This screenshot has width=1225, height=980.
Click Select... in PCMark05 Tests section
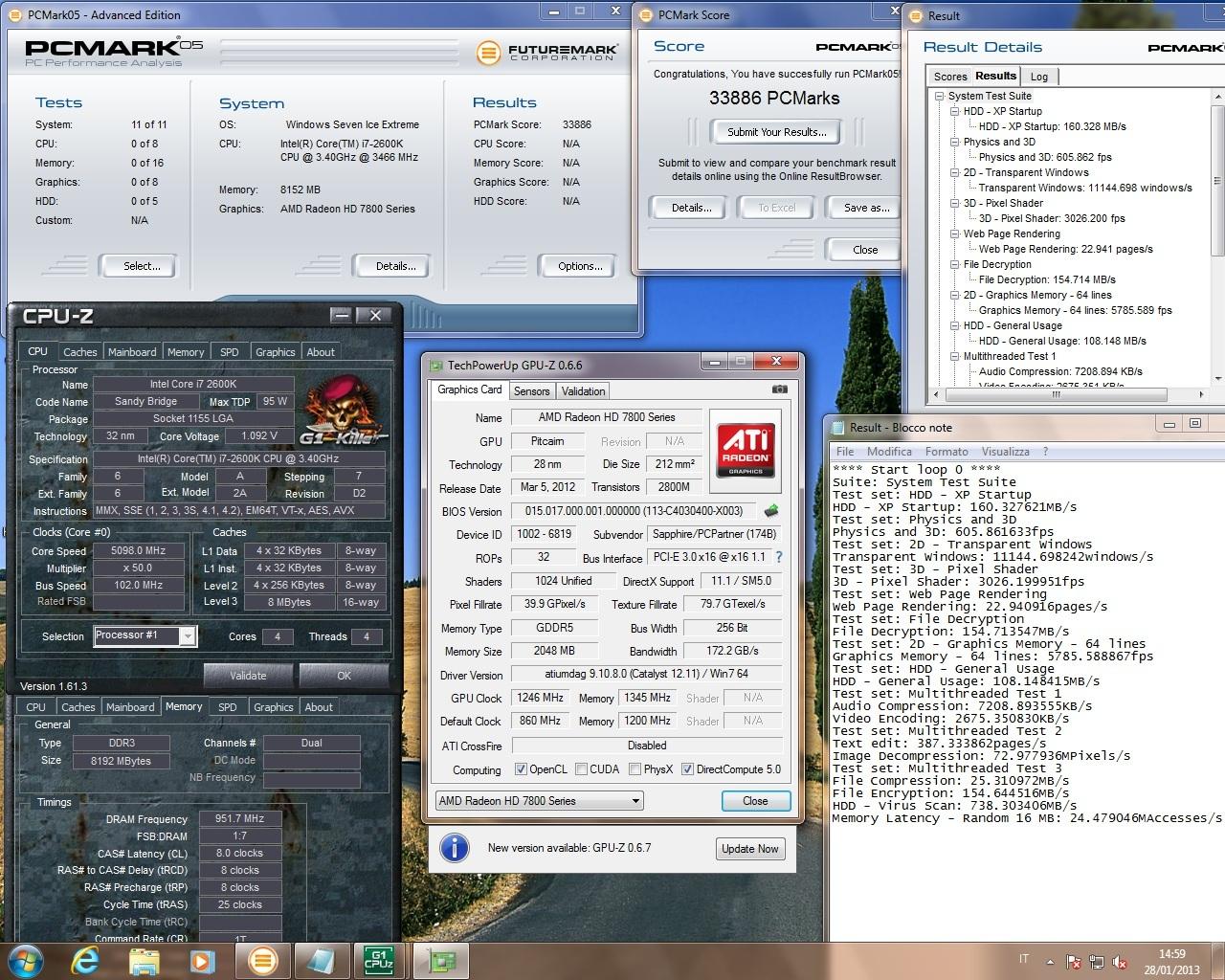(142, 266)
